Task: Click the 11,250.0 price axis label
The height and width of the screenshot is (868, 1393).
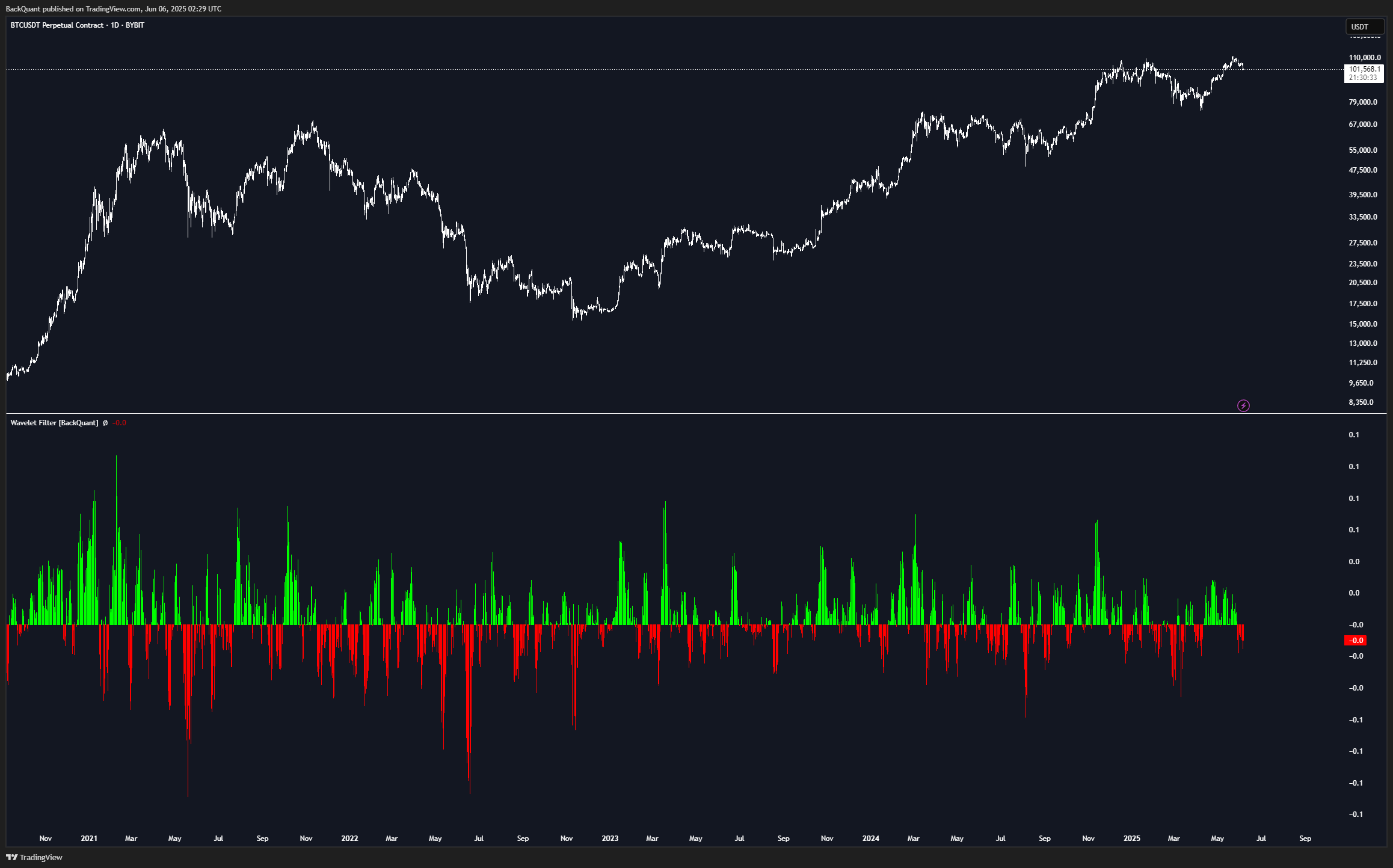Action: click(1363, 363)
